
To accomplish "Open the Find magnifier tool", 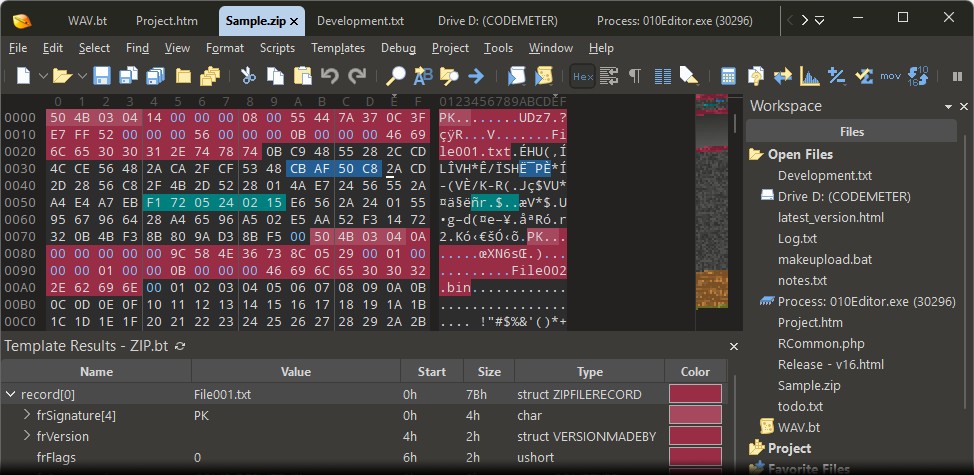I will point(396,76).
